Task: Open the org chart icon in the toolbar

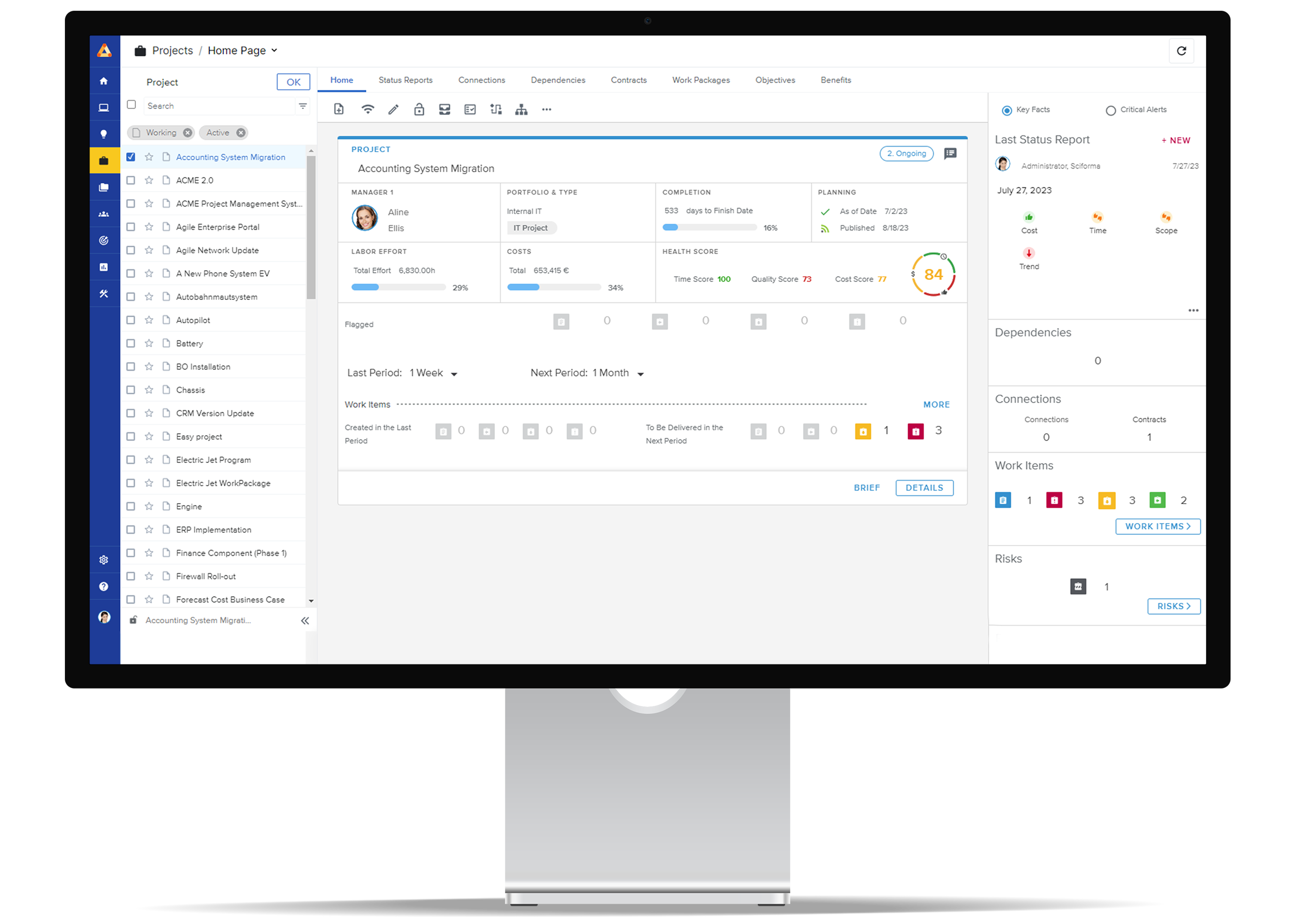Action: (x=521, y=109)
